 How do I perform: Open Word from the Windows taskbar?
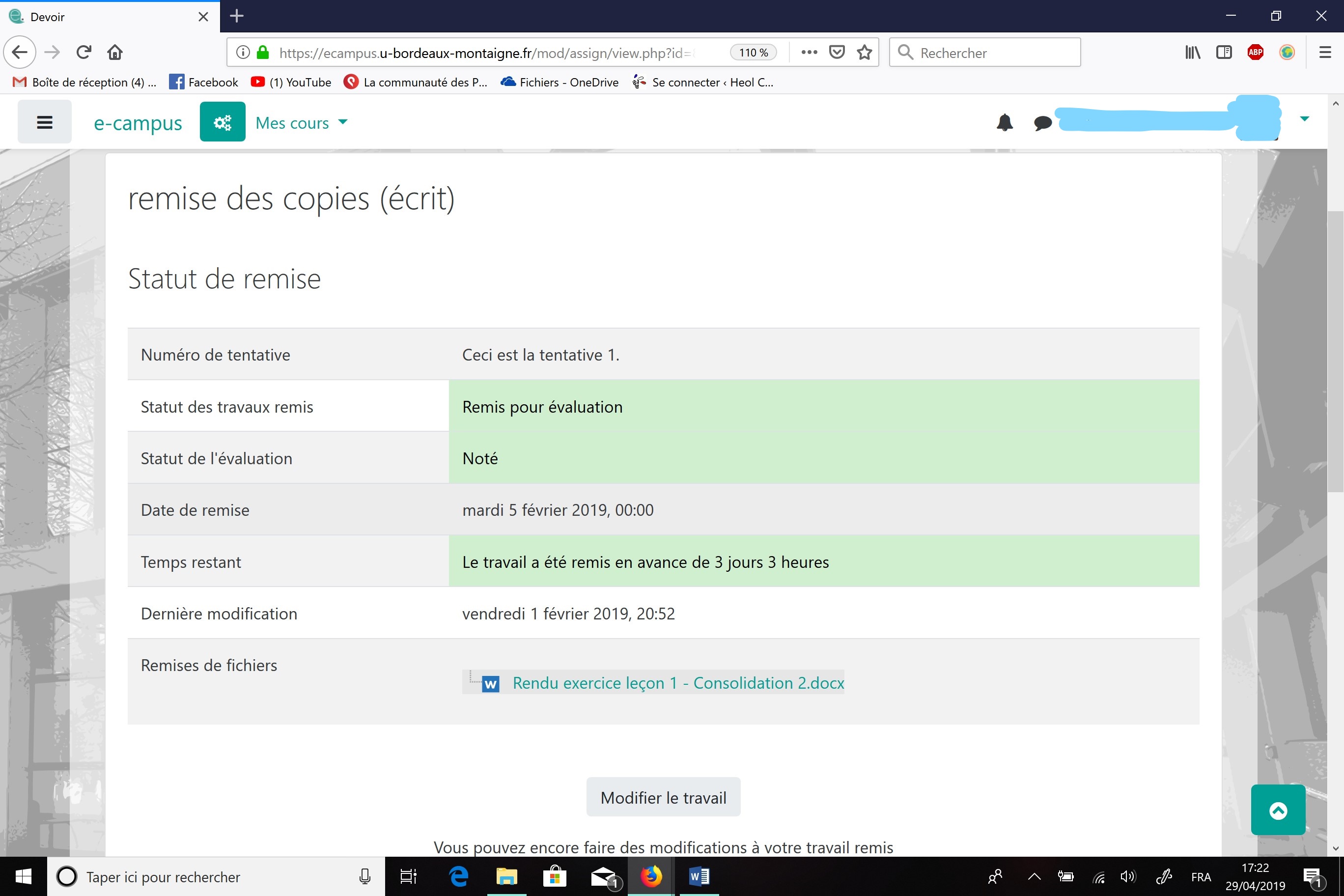[699, 876]
